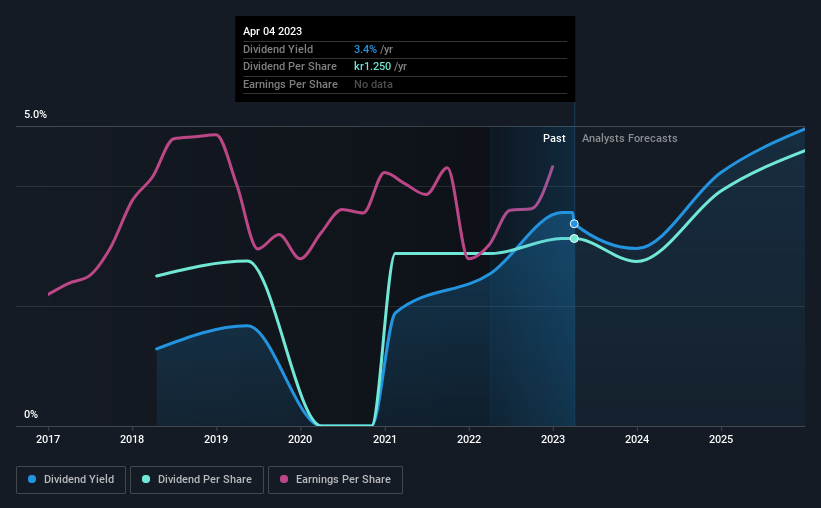This screenshot has width=821, height=508.
Task: Click the 2021 x-axis label
Action: point(384,439)
